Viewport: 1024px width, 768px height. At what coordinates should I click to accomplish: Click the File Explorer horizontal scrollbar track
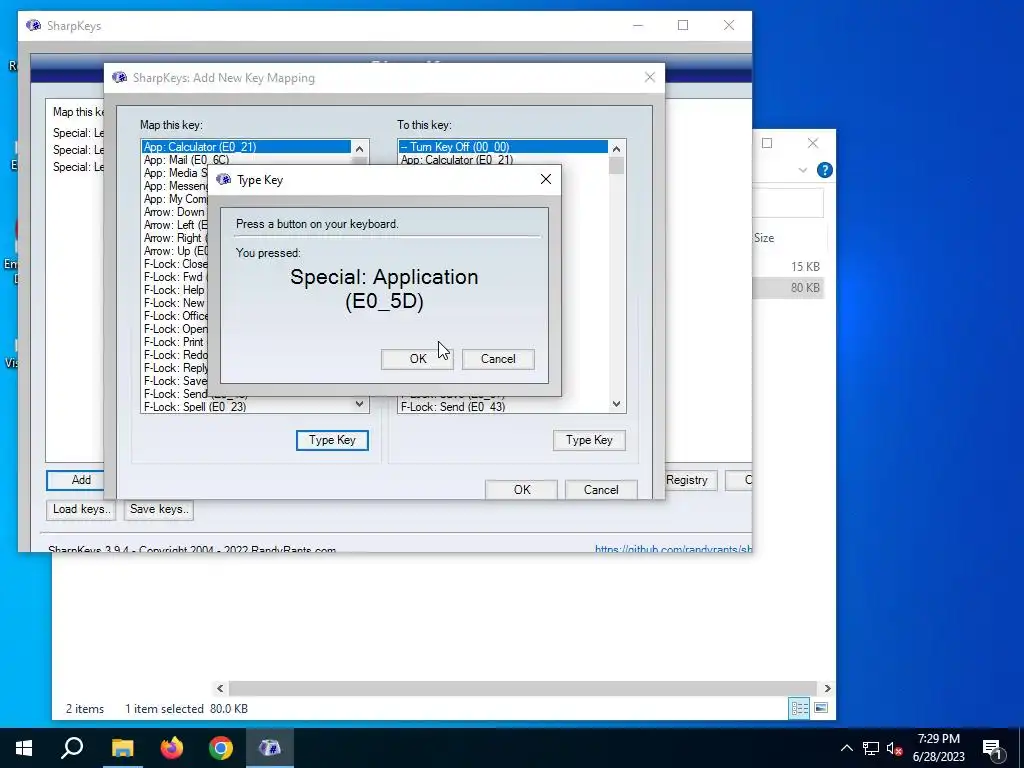click(523, 688)
